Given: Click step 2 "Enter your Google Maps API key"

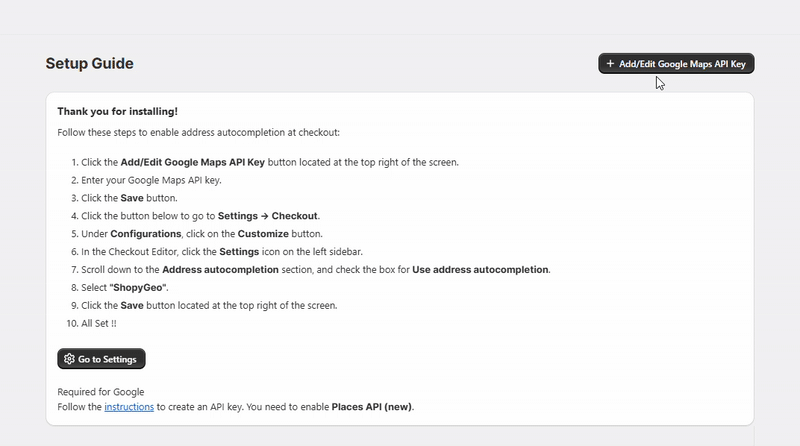Looking at the screenshot, I should point(151,180).
